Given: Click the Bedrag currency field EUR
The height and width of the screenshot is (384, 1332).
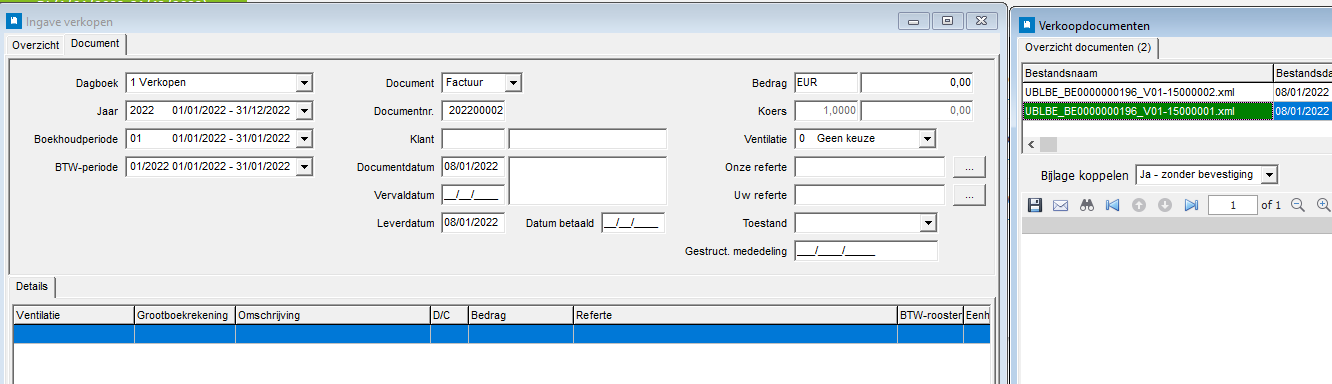Looking at the screenshot, I should pos(826,82).
